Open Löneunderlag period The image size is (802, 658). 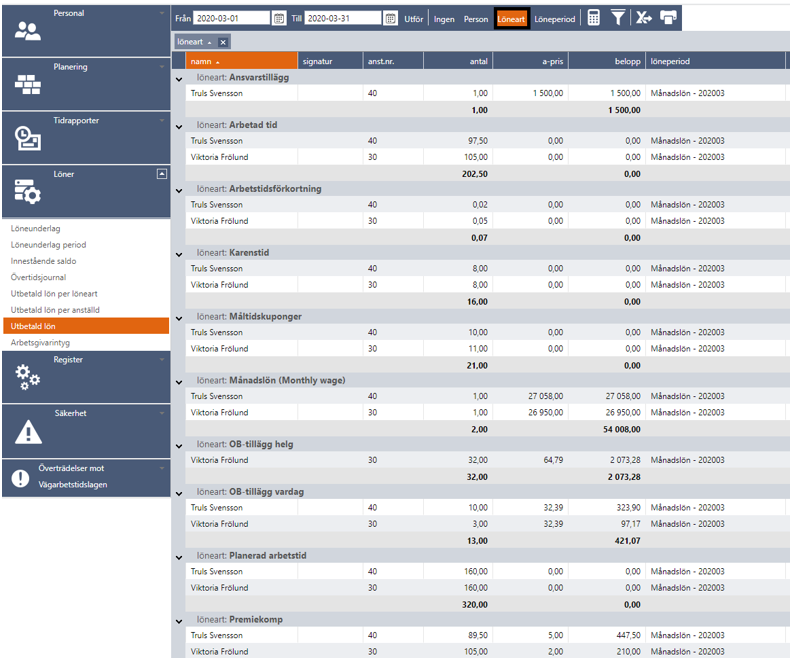click(49, 245)
